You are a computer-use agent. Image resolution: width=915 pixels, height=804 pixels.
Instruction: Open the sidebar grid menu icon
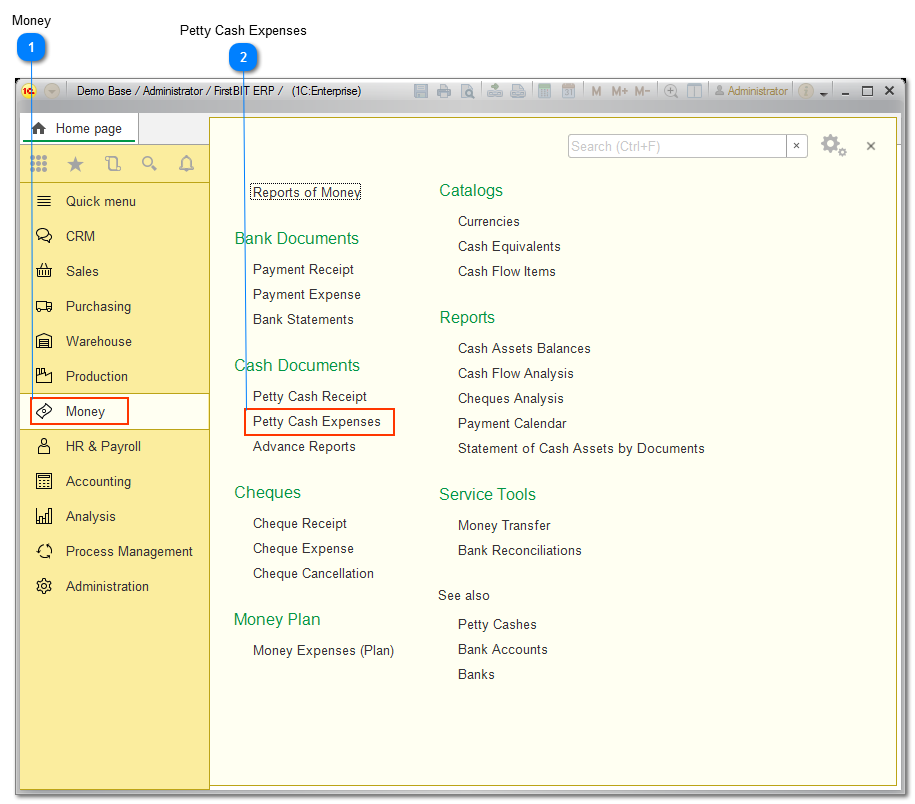coord(39,164)
